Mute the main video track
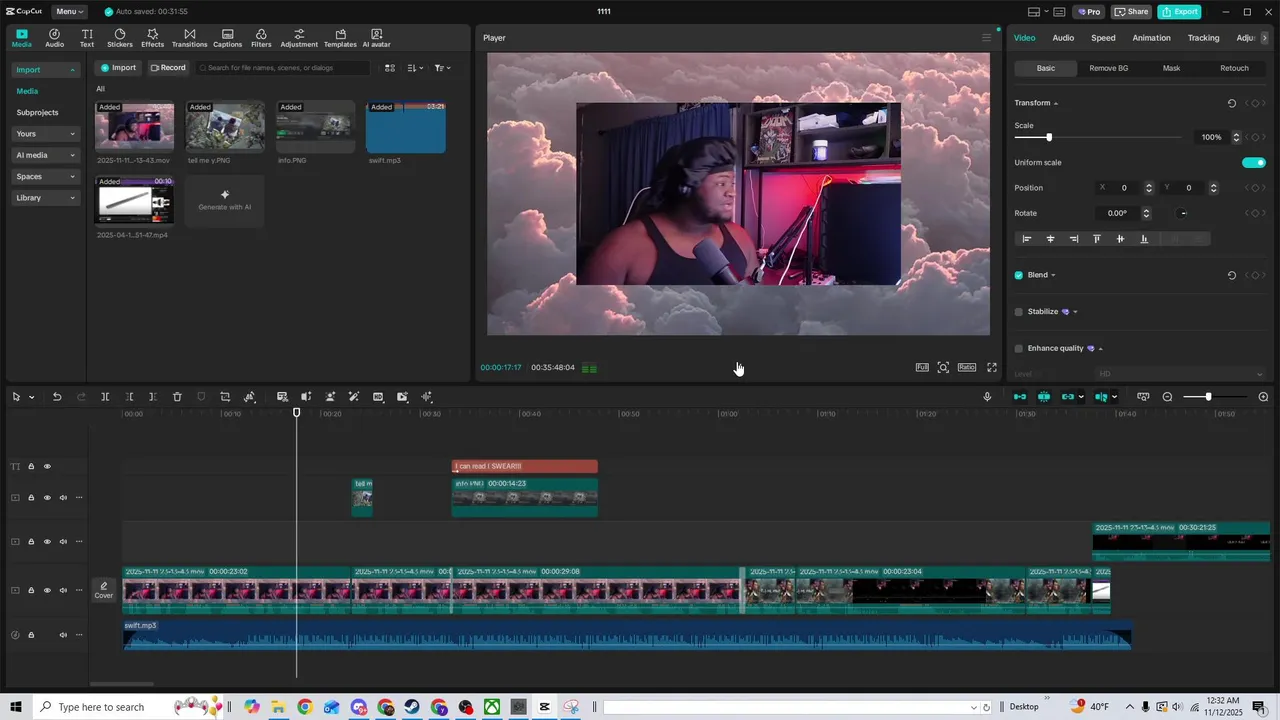Screen dimensions: 1280x720 tap(63, 590)
